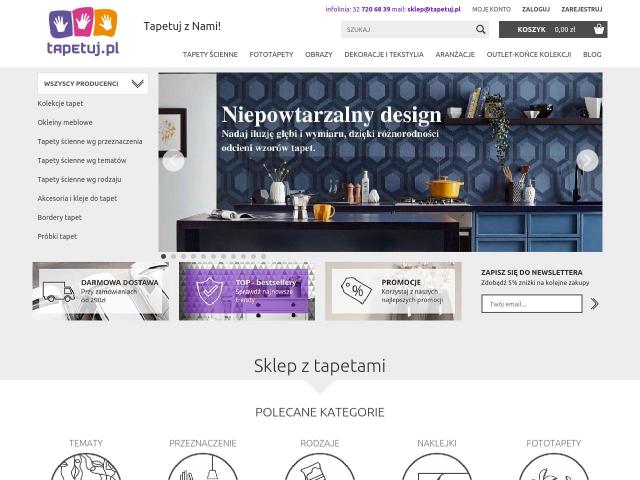Open Tapety Ścienne menu
This screenshot has height=480, width=640.
(210, 54)
